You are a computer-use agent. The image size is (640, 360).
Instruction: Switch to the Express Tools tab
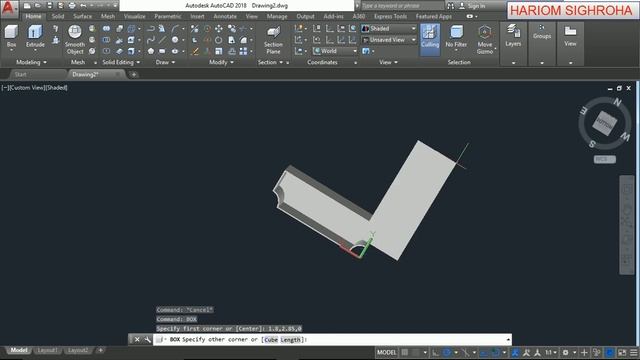[390, 16]
